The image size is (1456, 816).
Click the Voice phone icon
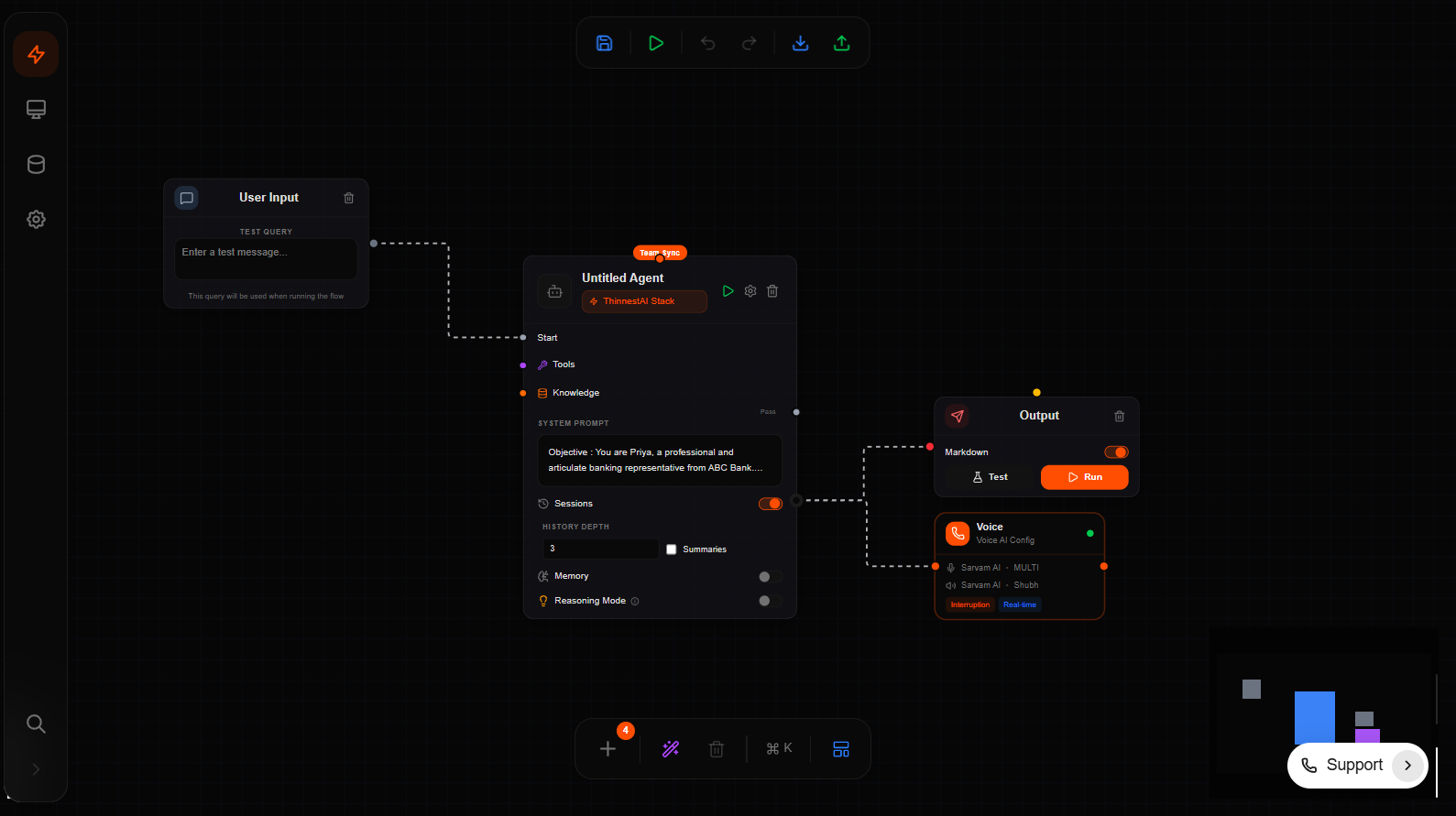[x=958, y=533]
